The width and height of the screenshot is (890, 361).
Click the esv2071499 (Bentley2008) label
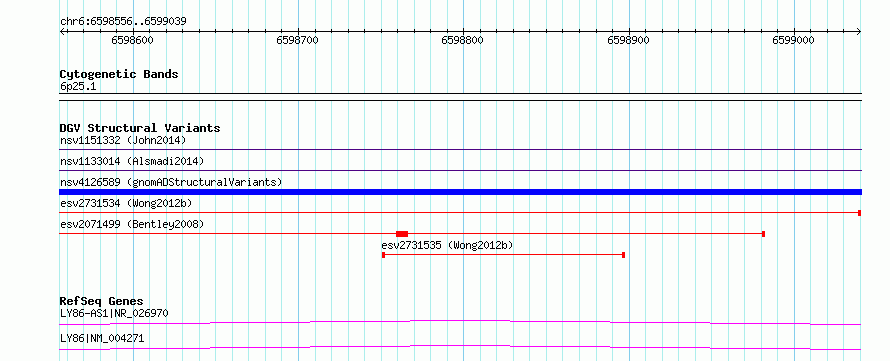point(132,224)
